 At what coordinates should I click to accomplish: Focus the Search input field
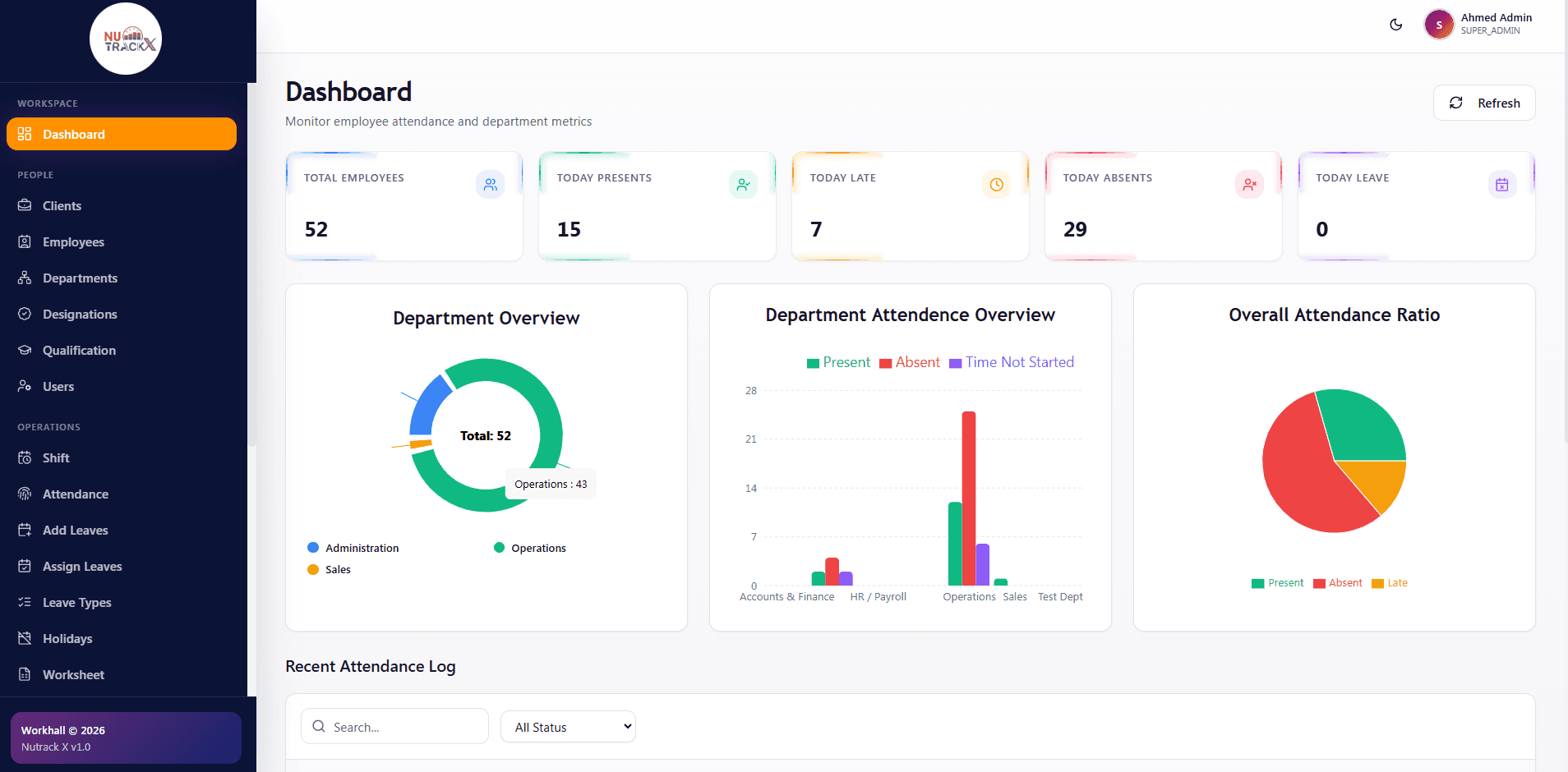[x=394, y=726]
